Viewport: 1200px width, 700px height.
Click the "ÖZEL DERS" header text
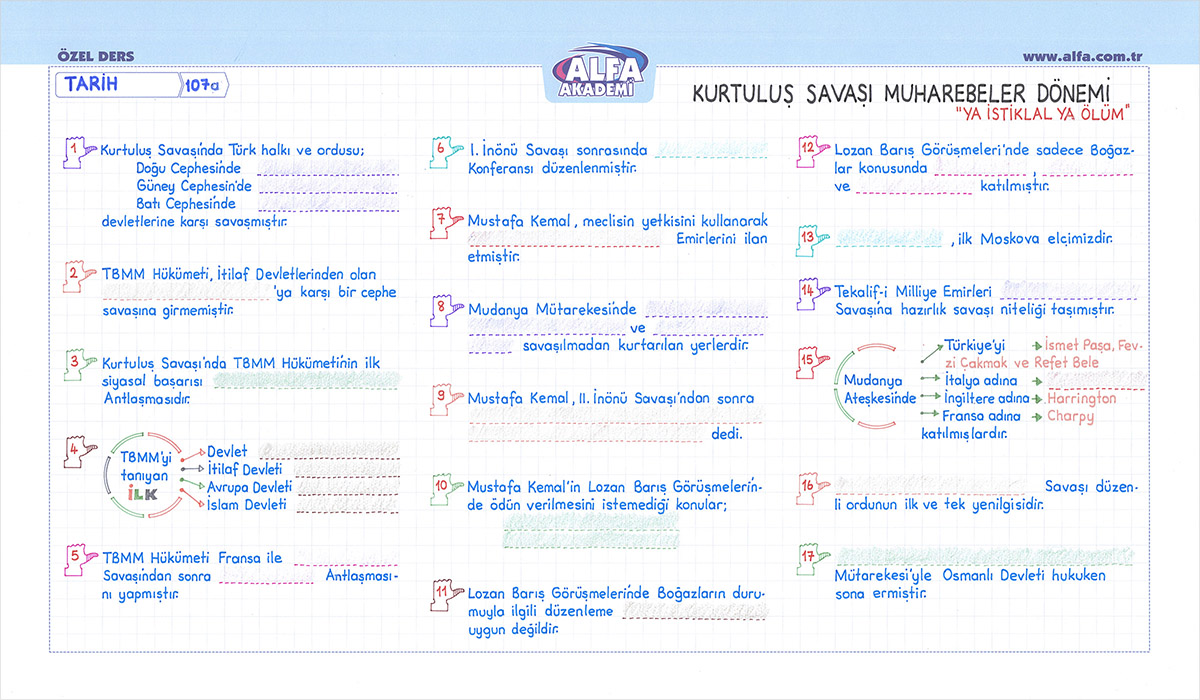(97, 57)
